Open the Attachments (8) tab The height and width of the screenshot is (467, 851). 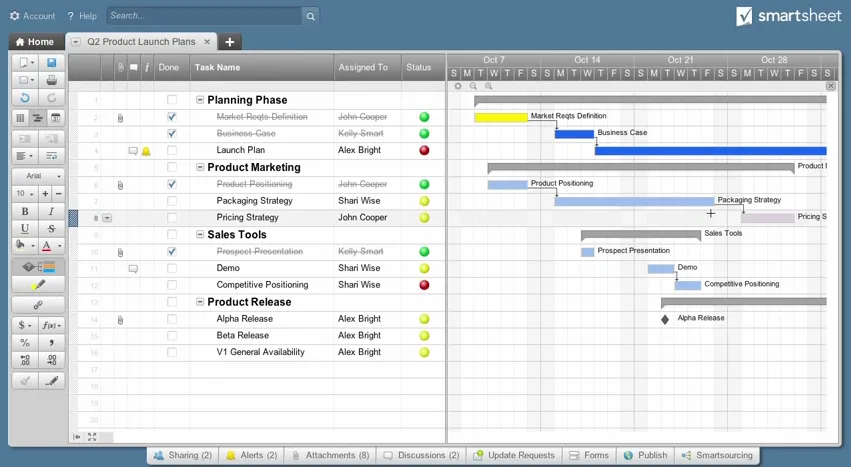pos(330,456)
